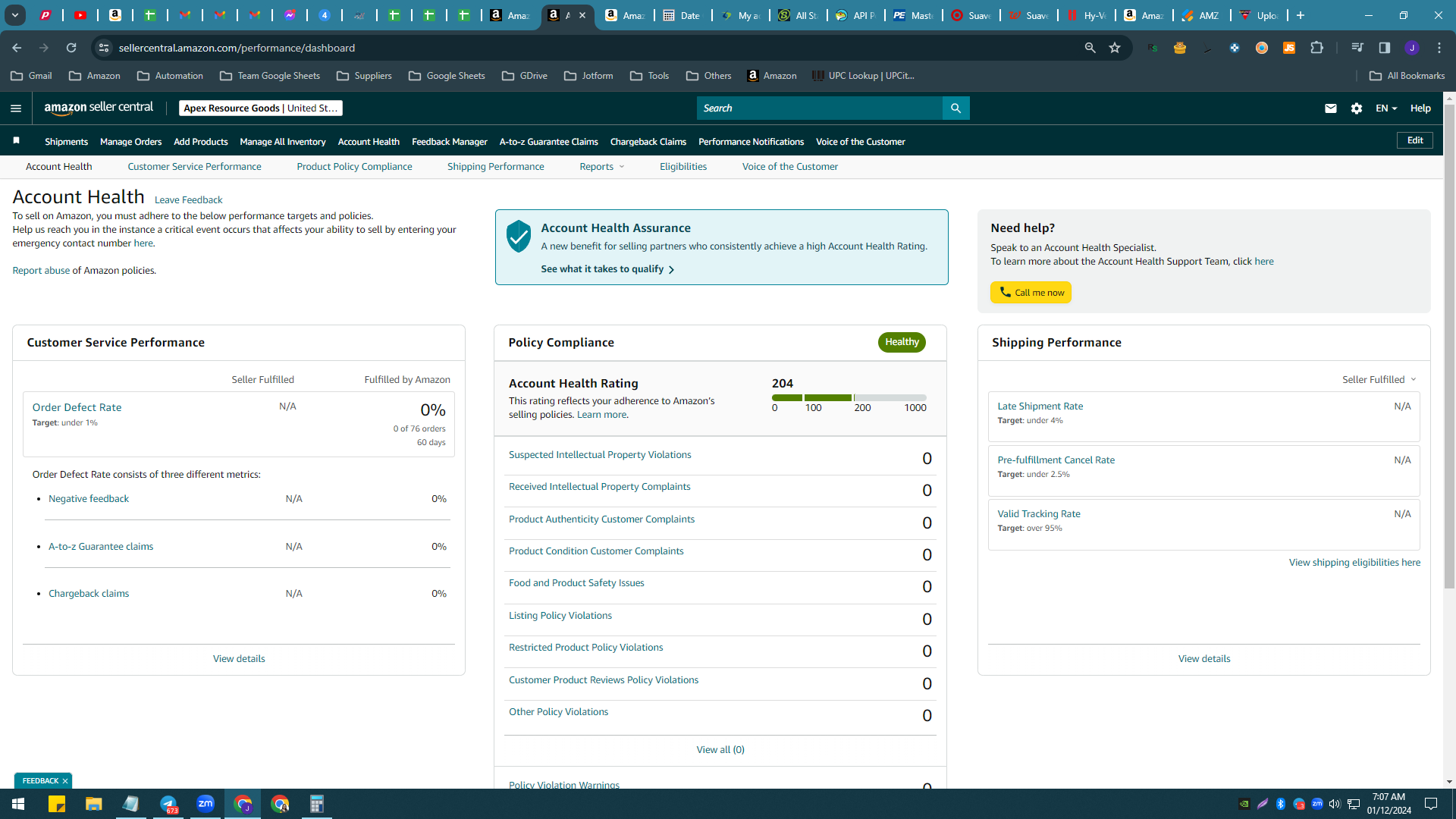1456x819 pixels.
Task: Open the Automation bookmark folder
Action: click(170, 76)
